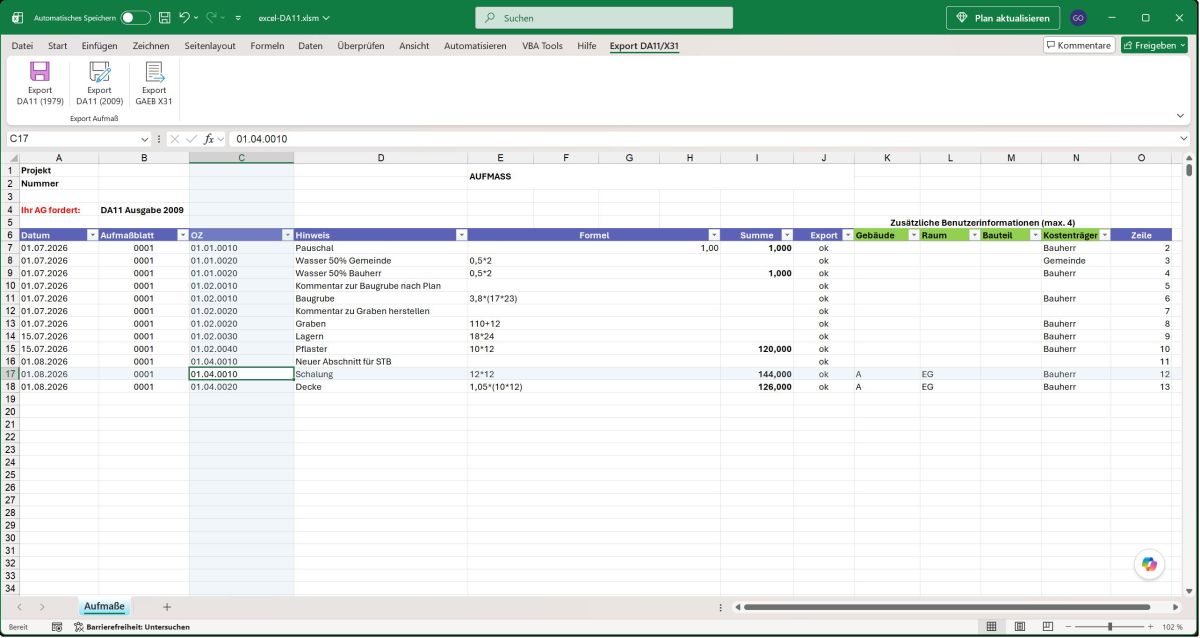The width and height of the screenshot is (1200, 638).
Task: Click Barrierefreiheit: Untersuchen in status bar
Action: pyautogui.click(x=131, y=627)
